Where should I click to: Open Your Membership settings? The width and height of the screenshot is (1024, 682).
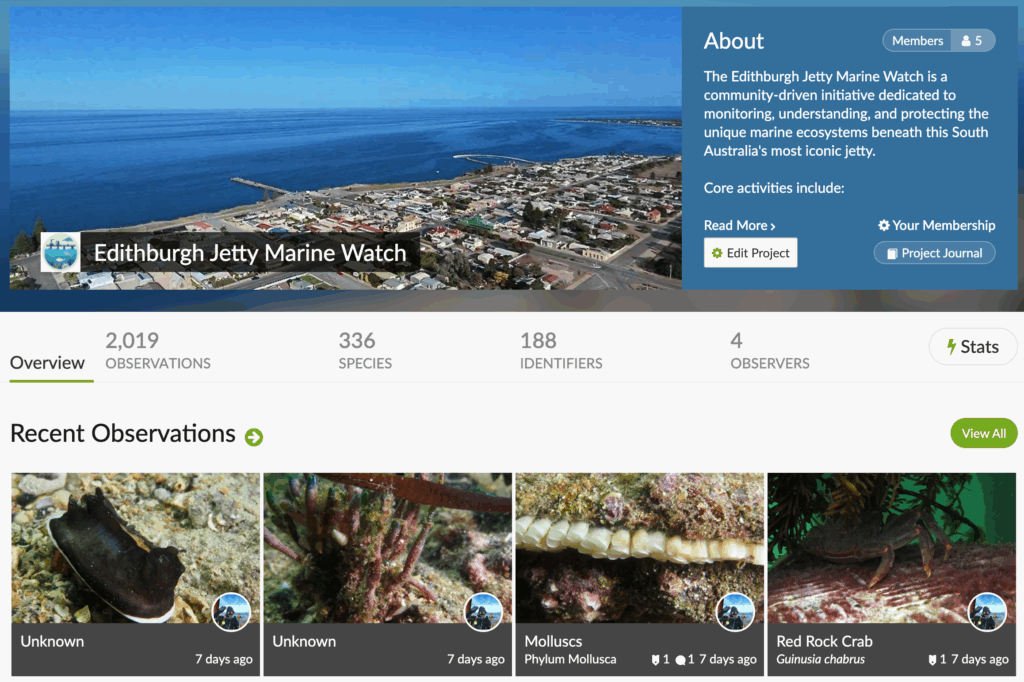[936, 226]
